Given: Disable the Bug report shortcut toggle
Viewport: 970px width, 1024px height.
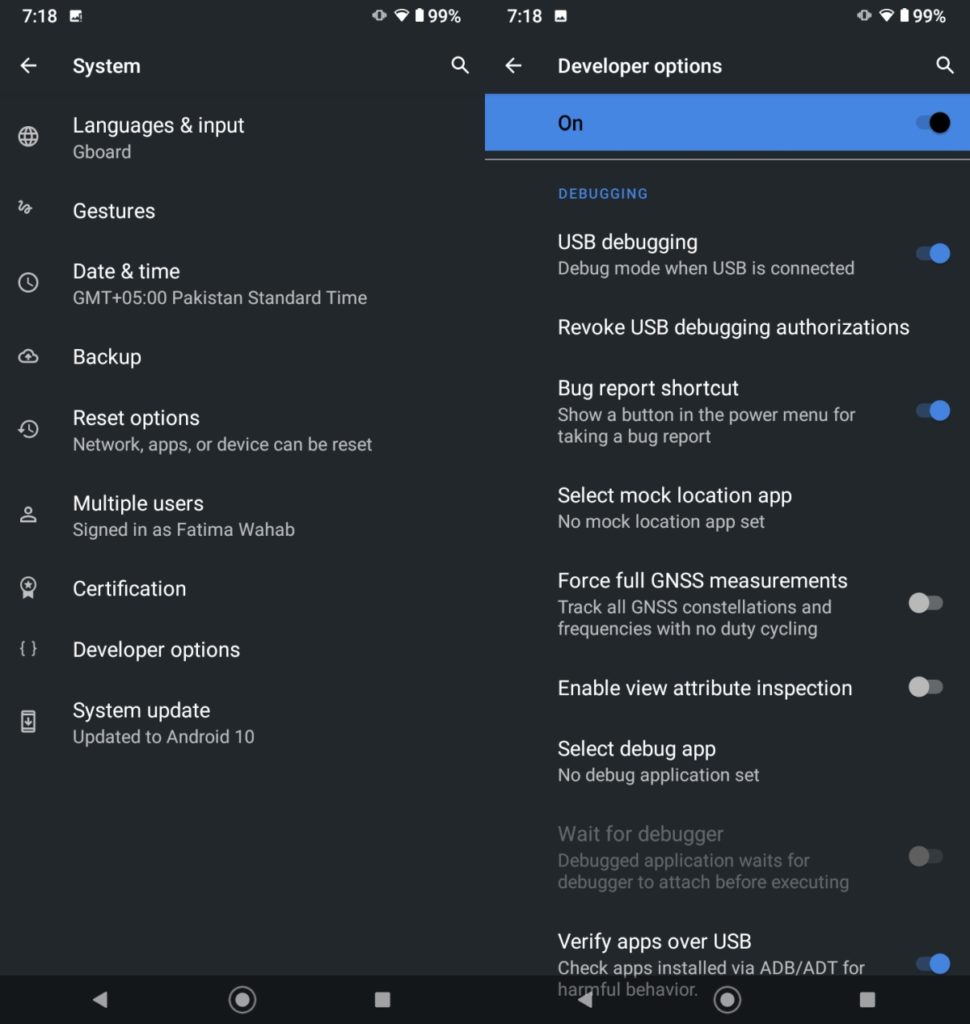Looking at the screenshot, I should [x=931, y=411].
